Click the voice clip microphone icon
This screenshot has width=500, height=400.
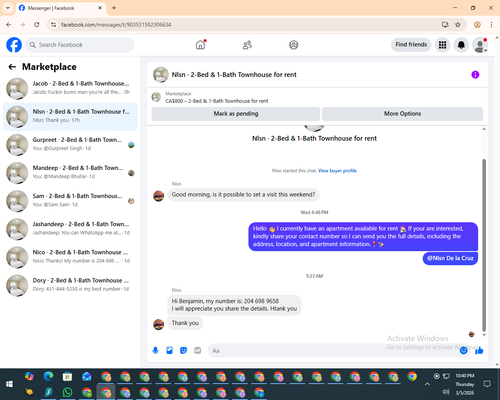click(155, 350)
